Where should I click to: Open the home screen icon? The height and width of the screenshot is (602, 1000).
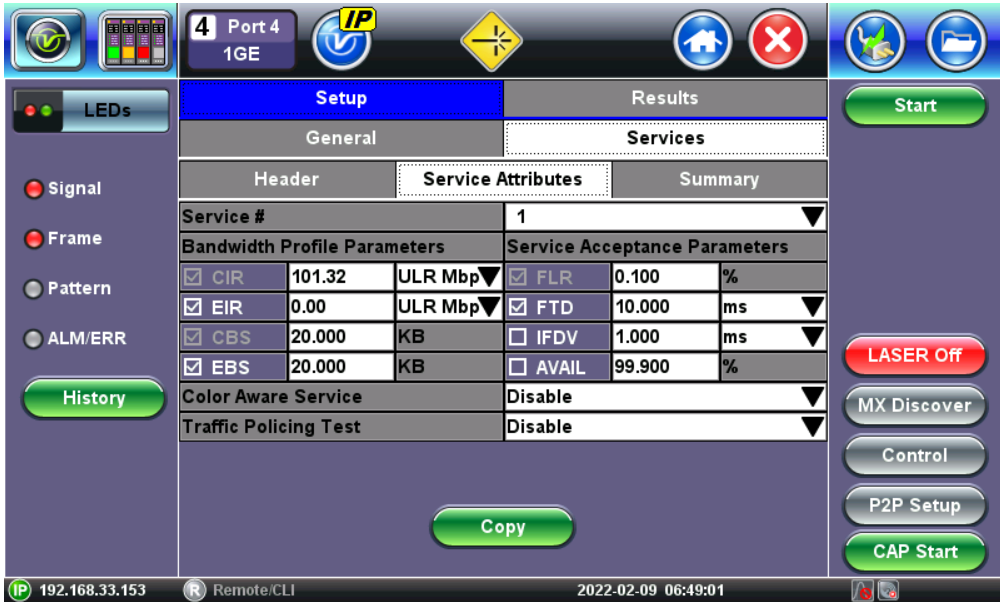pyautogui.click(x=702, y=41)
